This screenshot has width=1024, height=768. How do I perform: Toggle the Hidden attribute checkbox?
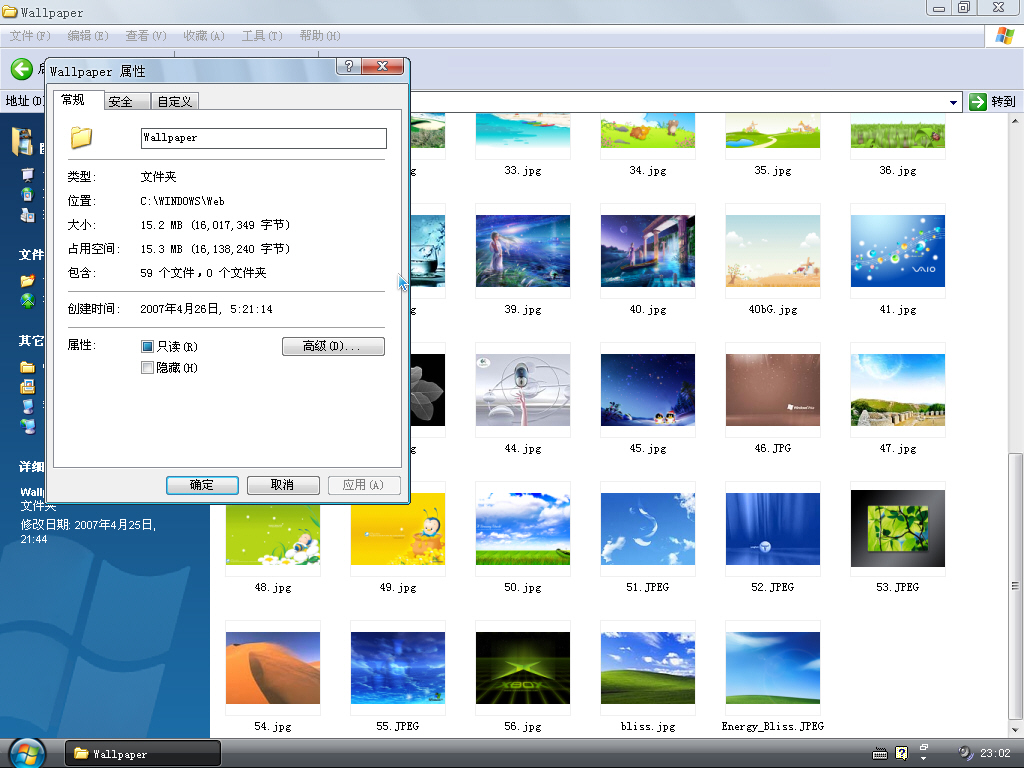coord(148,368)
